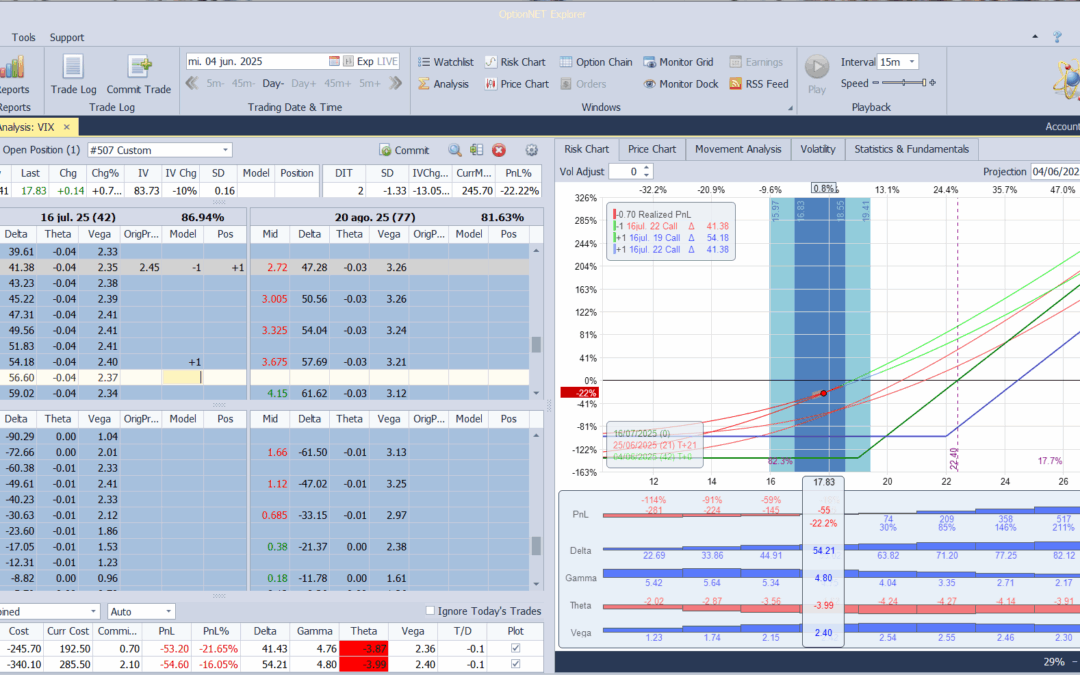Step back 5 minutes with 5m-
Screen dimensions: 1080x675
pyautogui.click(x=215, y=83)
